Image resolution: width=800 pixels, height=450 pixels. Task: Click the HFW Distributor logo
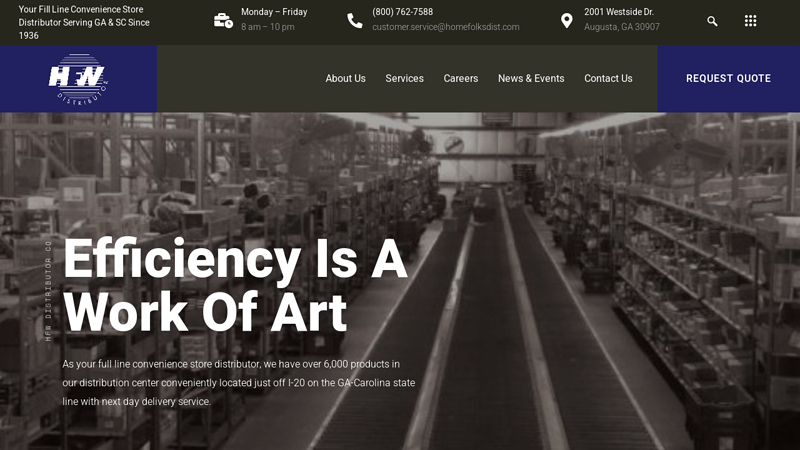point(78,79)
